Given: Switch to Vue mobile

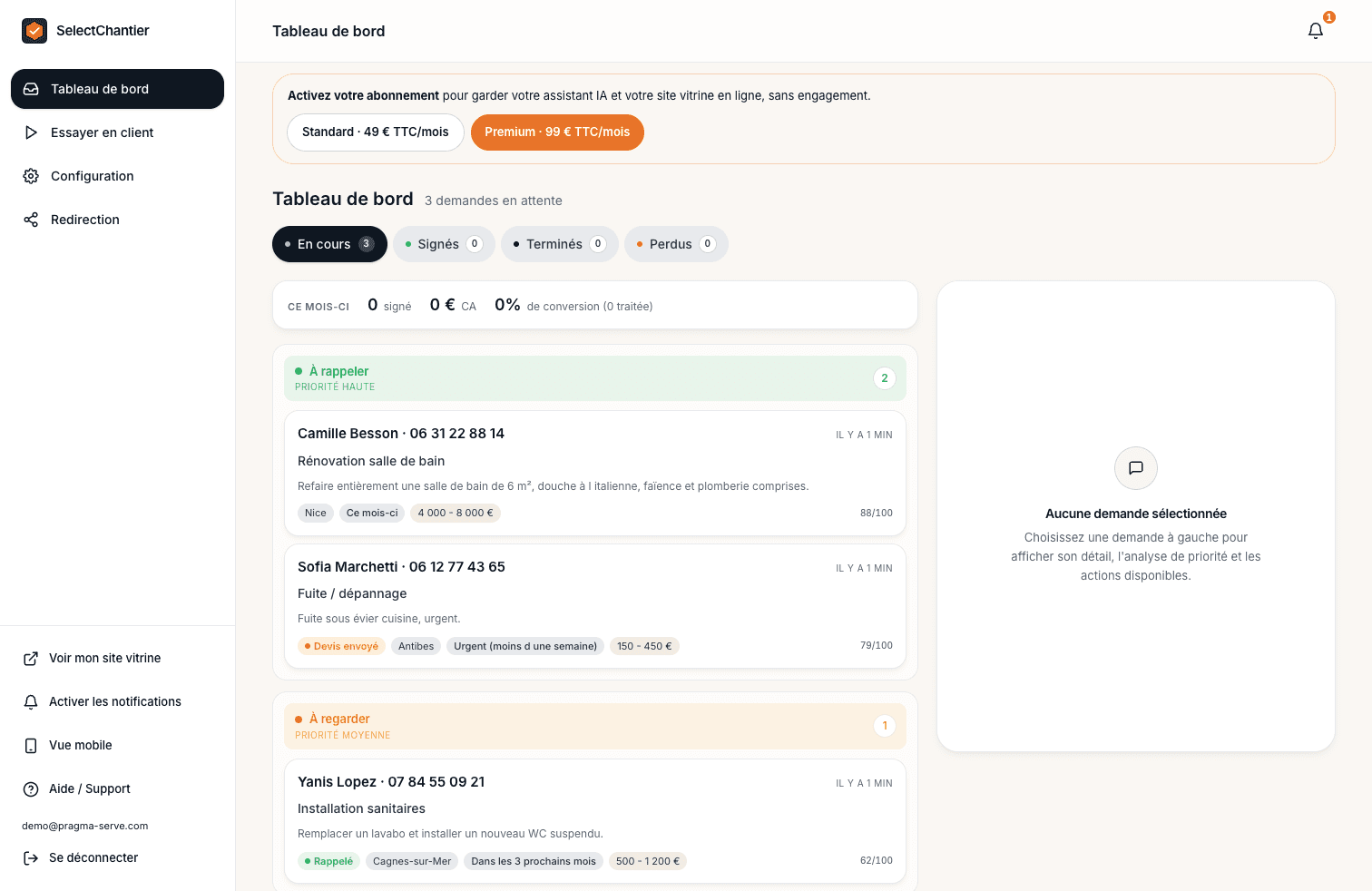Looking at the screenshot, I should pos(117,746).
